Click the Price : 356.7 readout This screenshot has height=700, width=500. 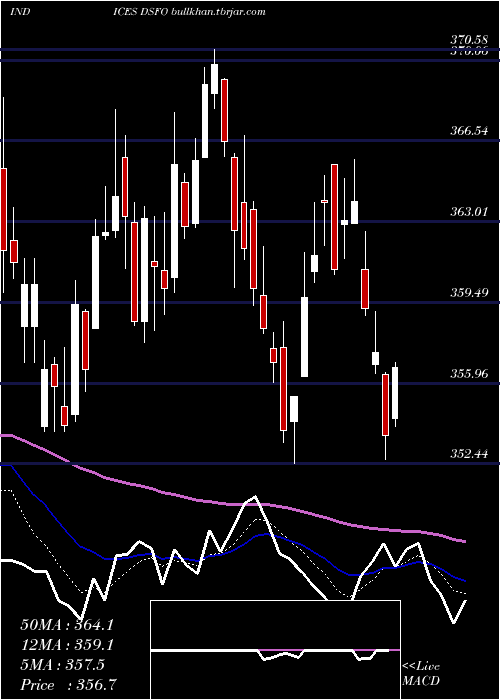(x=67, y=685)
